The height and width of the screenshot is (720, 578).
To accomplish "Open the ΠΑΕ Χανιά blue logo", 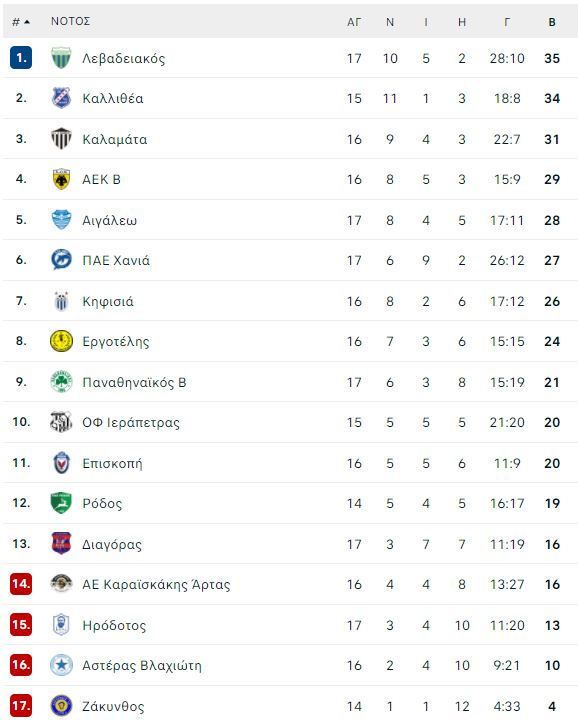I will (x=61, y=260).
